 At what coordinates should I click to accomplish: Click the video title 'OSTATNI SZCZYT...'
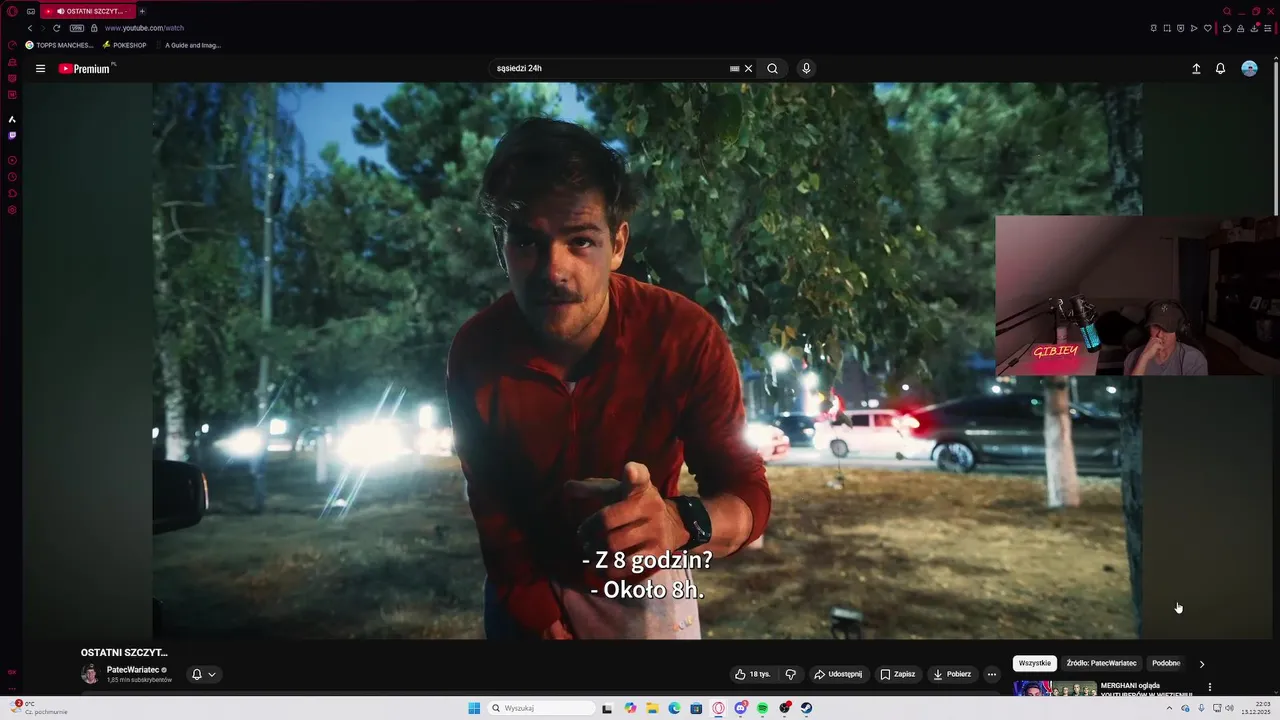point(124,653)
